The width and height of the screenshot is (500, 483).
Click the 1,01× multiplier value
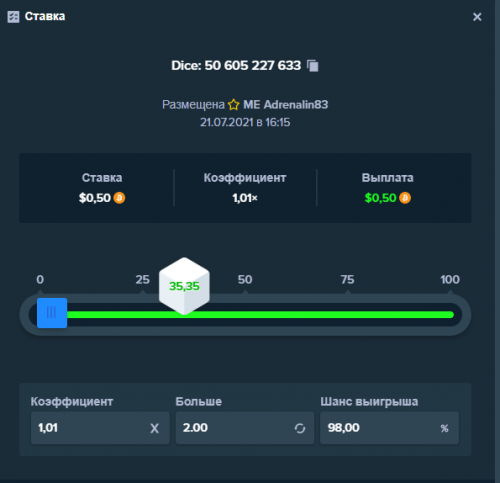click(x=245, y=198)
